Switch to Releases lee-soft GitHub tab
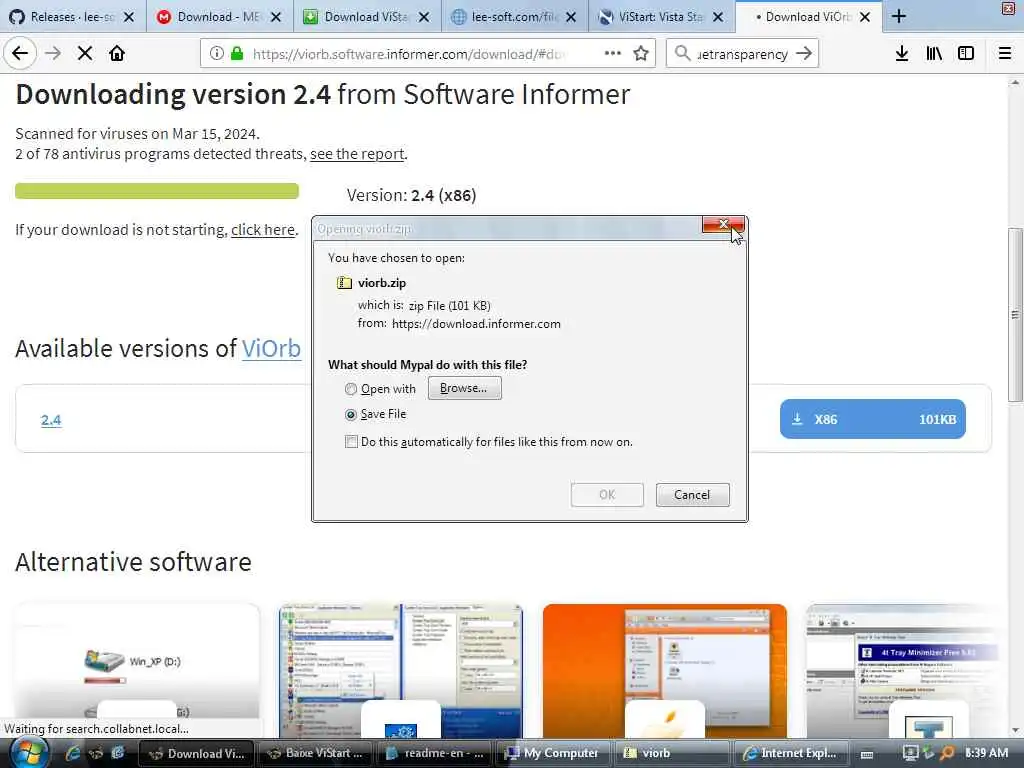This screenshot has width=1024, height=768. (72, 17)
